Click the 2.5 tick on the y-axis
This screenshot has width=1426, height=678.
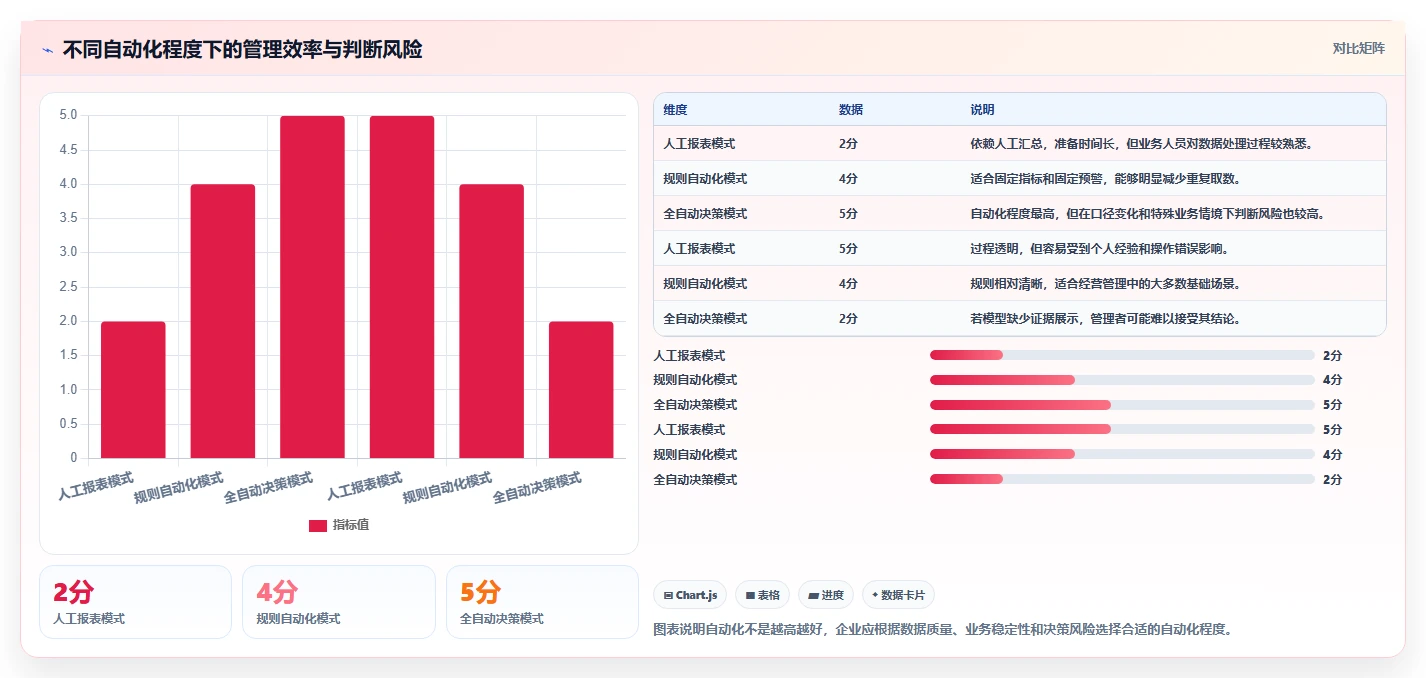click(x=68, y=287)
